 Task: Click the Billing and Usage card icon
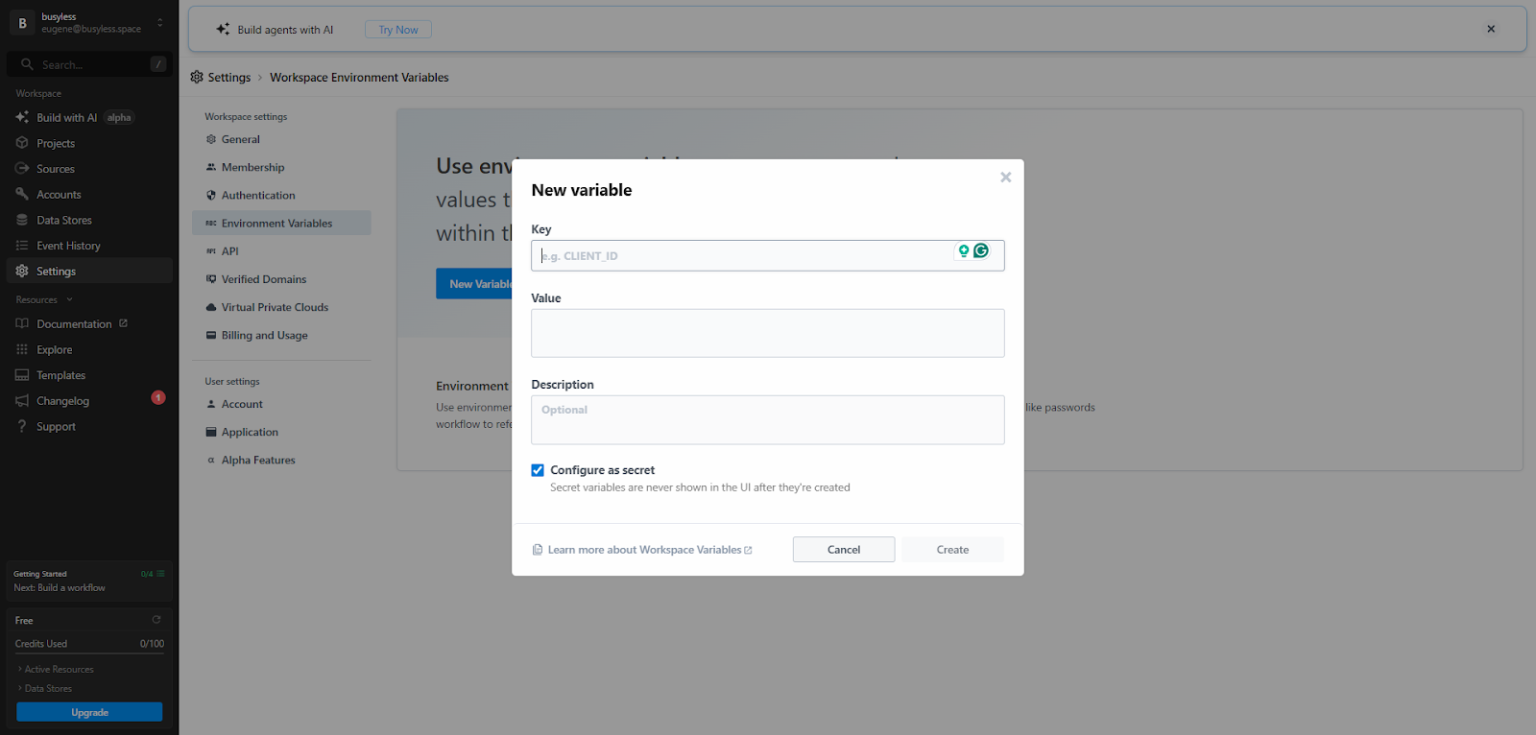coord(211,335)
